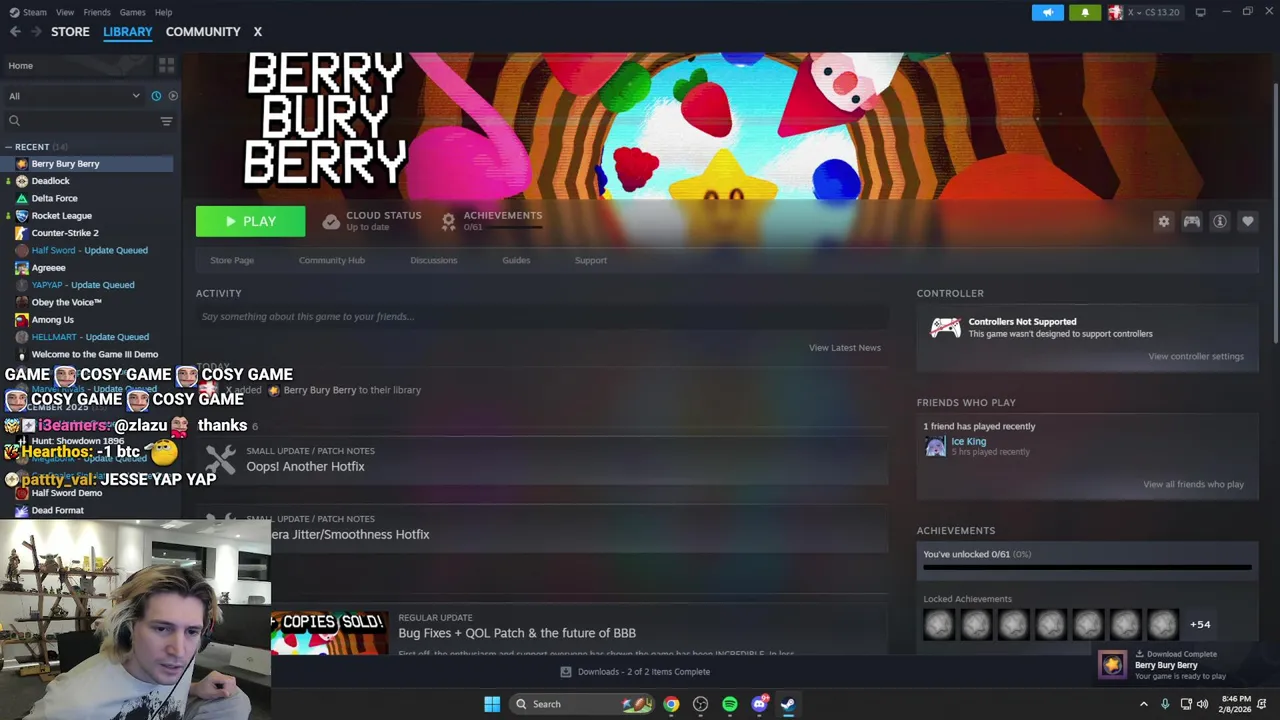Viewport: 1280px width, 720px height.
Task: Open the Achievements 0/61 summary
Action: click(492, 221)
